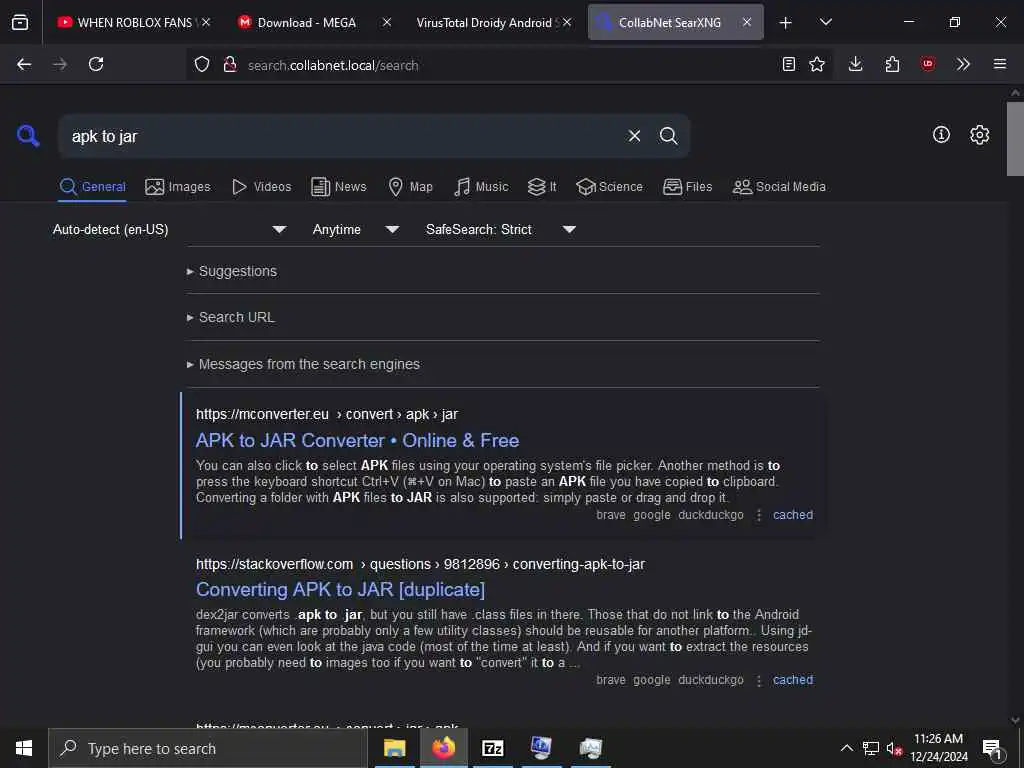
Task: Select the Social Media search category
Action: 779,187
